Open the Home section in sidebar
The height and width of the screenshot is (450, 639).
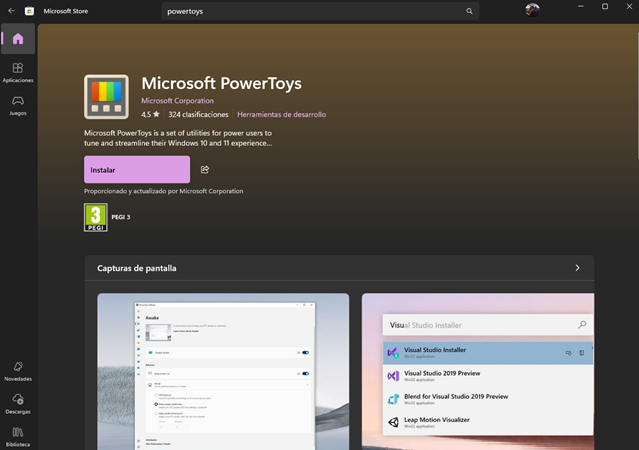point(18,39)
